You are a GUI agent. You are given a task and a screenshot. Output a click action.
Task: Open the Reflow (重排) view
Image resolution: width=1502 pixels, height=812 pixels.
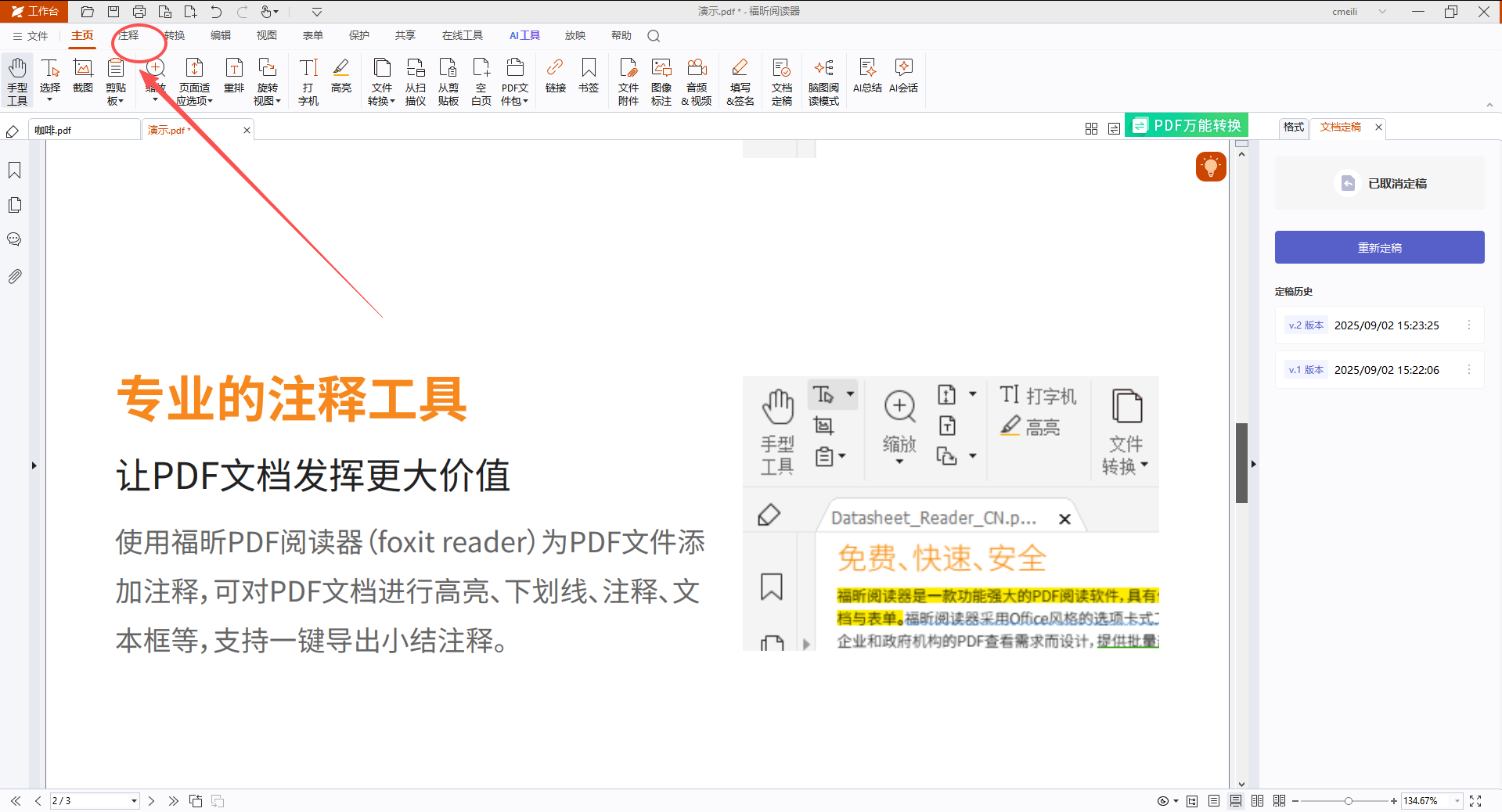click(234, 75)
